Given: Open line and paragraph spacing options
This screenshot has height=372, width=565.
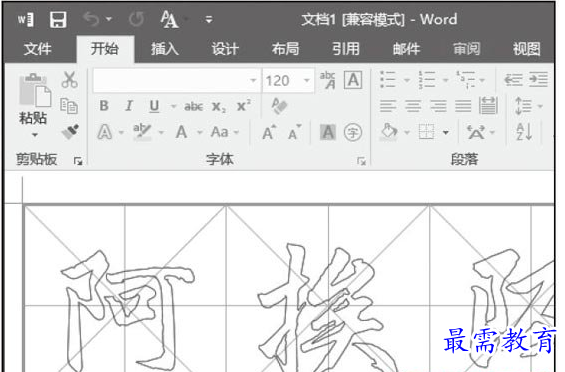Looking at the screenshot, I should click(x=523, y=106).
